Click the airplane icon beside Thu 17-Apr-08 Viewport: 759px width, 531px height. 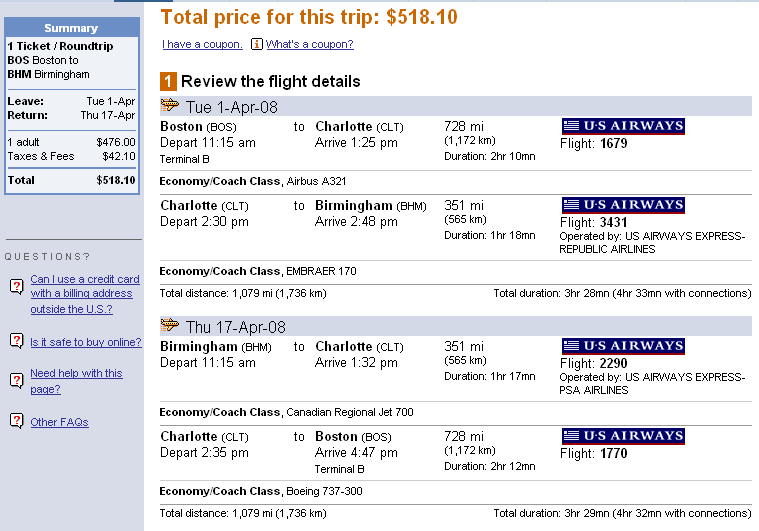click(x=169, y=325)
